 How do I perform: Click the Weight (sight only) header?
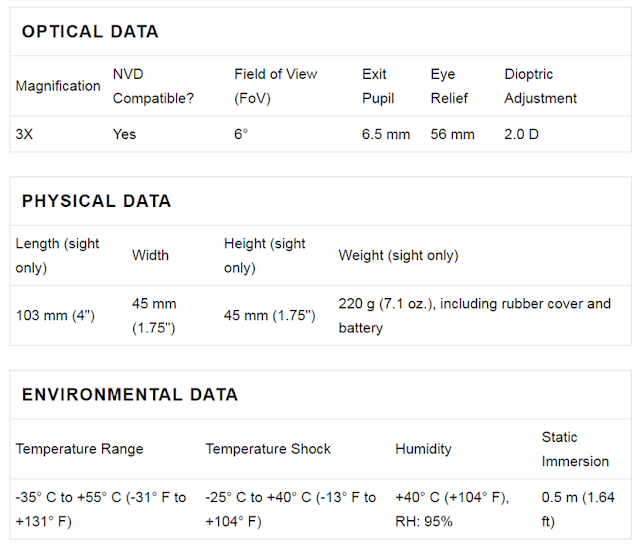click(398, 255)
